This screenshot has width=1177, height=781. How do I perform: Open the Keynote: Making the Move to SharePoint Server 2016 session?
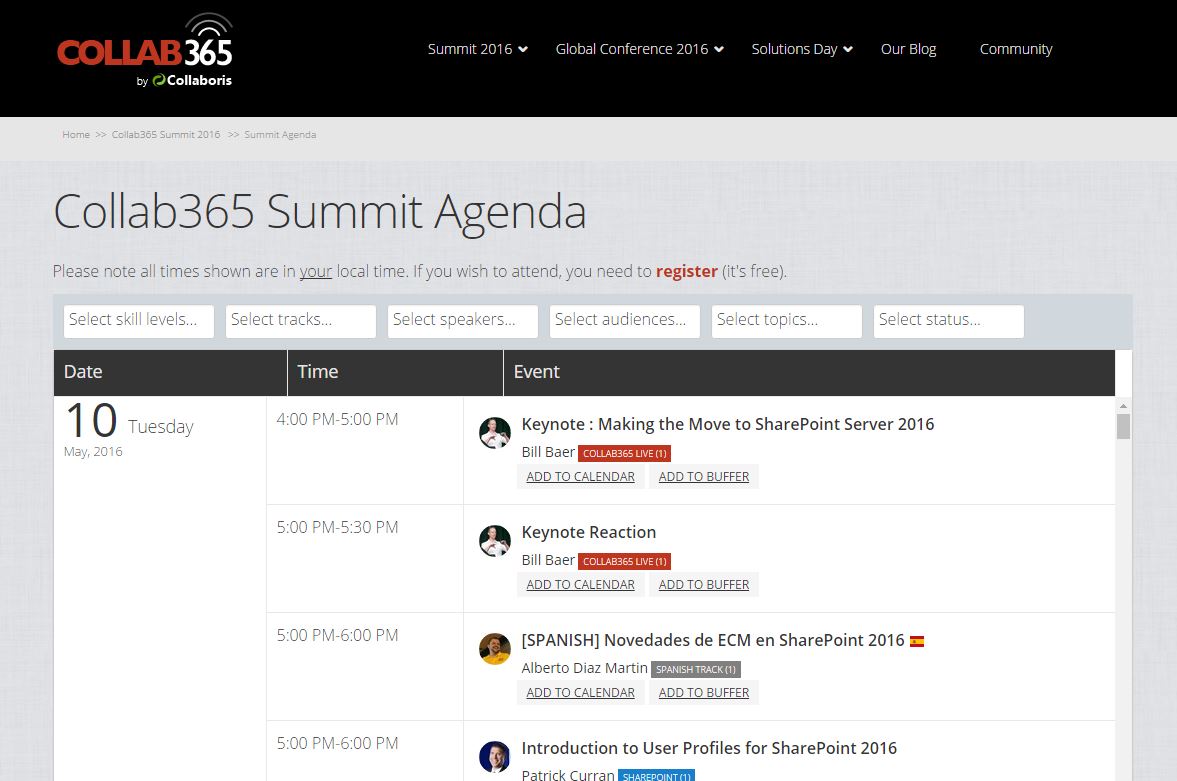pos(727,424)
